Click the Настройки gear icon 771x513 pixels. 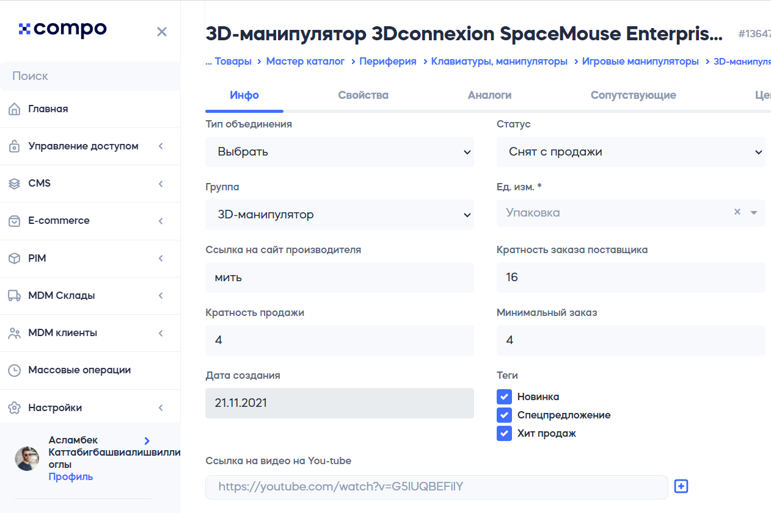coord(15,408)
